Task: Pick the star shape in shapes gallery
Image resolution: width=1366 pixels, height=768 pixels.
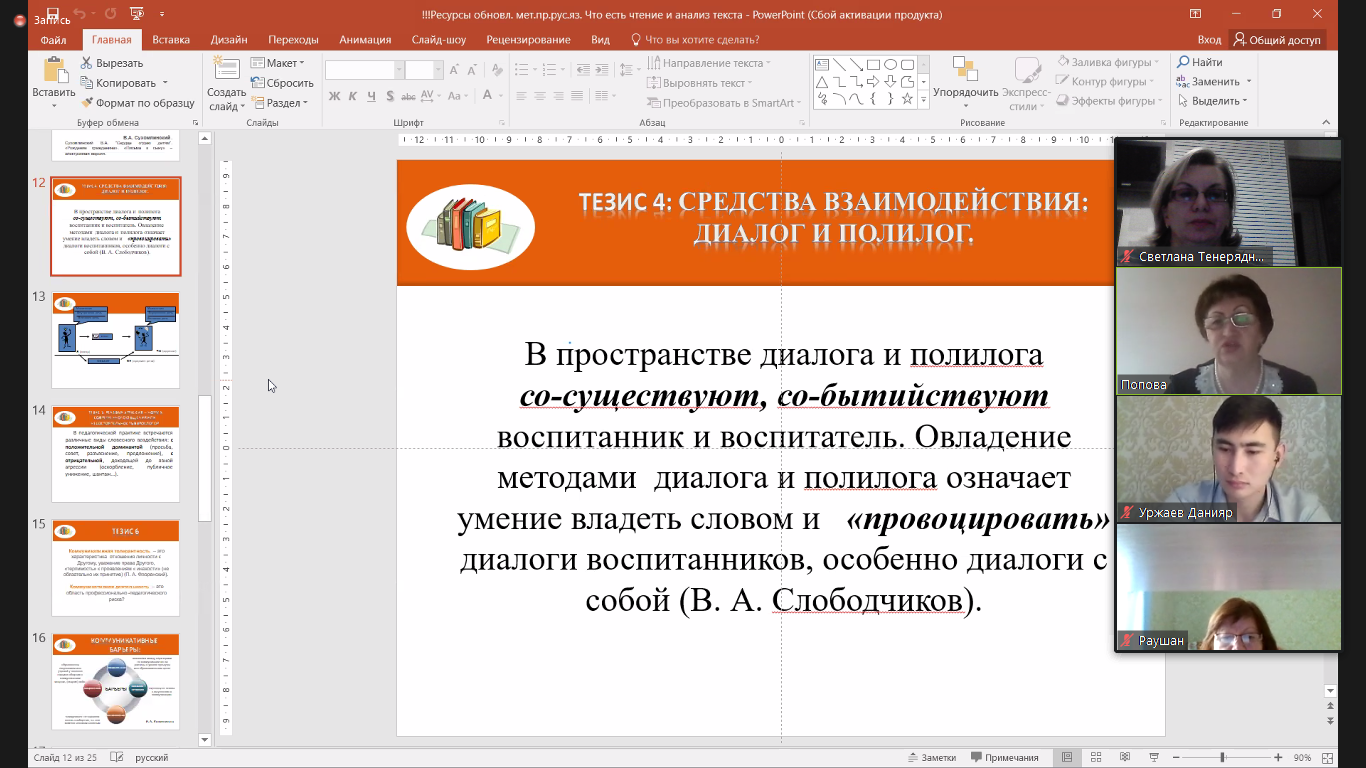Action: coord(907,99)
